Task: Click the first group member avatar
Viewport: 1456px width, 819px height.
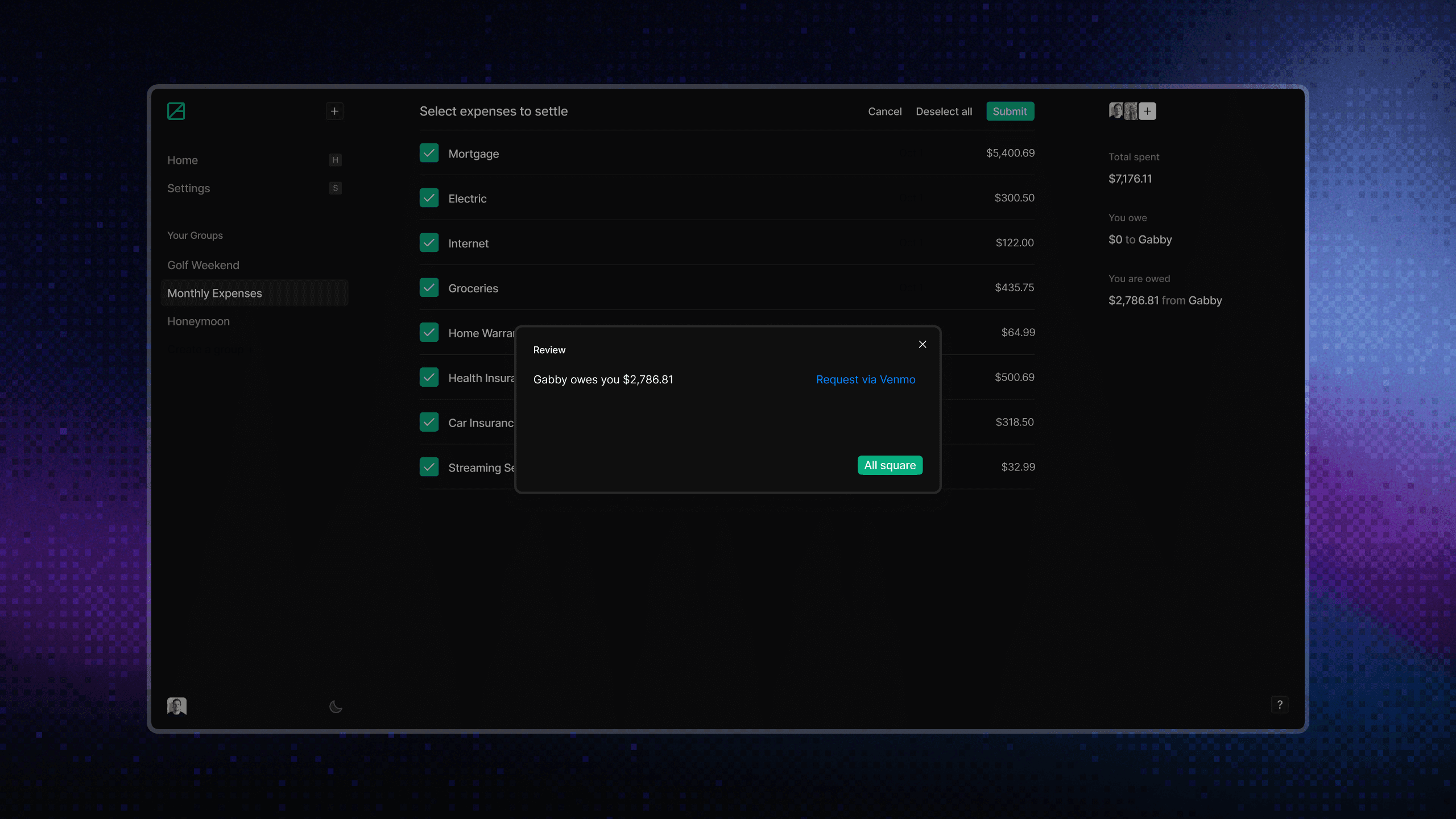Action: [x=1115, y=111]
